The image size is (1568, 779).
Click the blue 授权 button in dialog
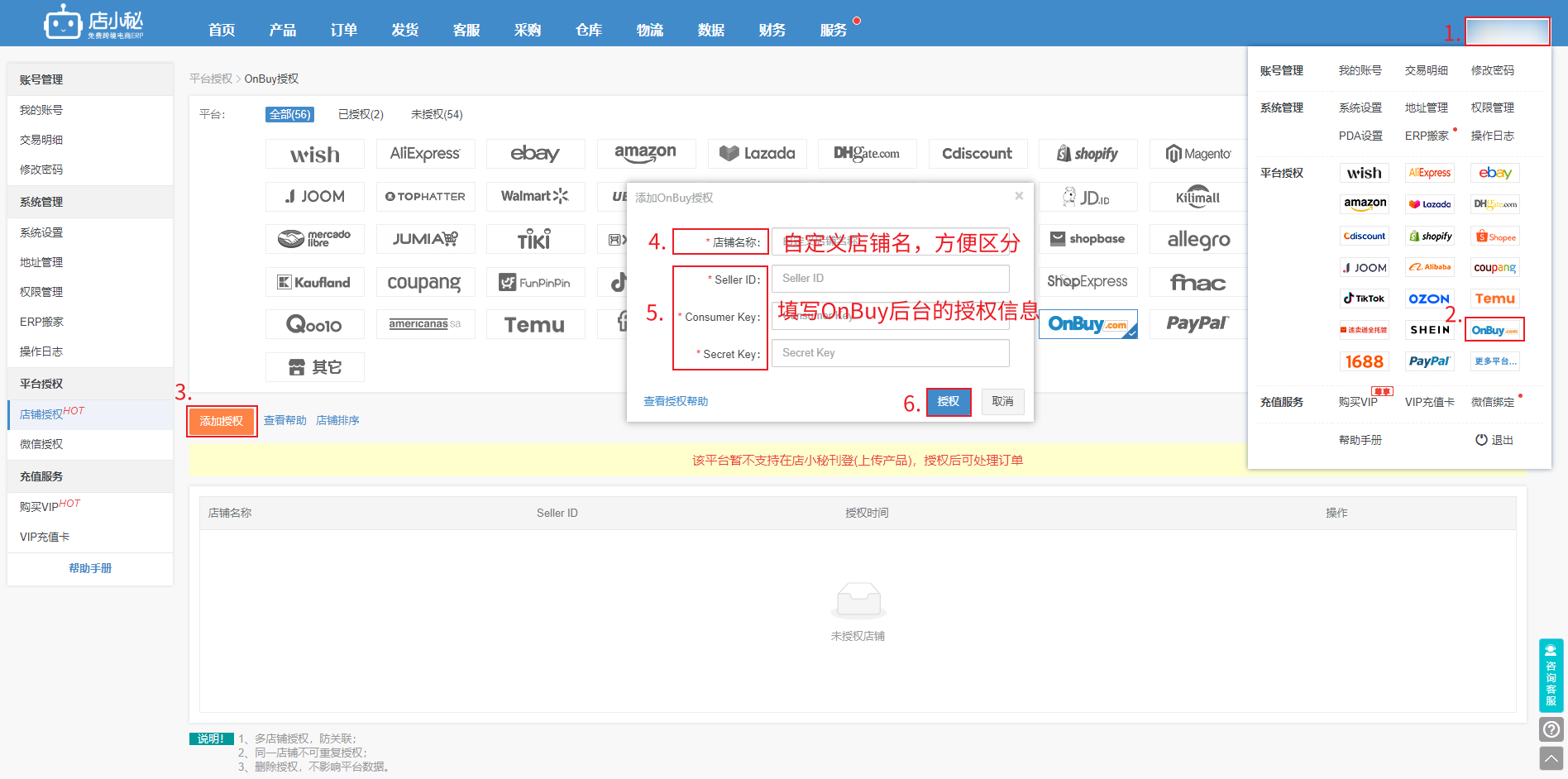tap(949, 402)
